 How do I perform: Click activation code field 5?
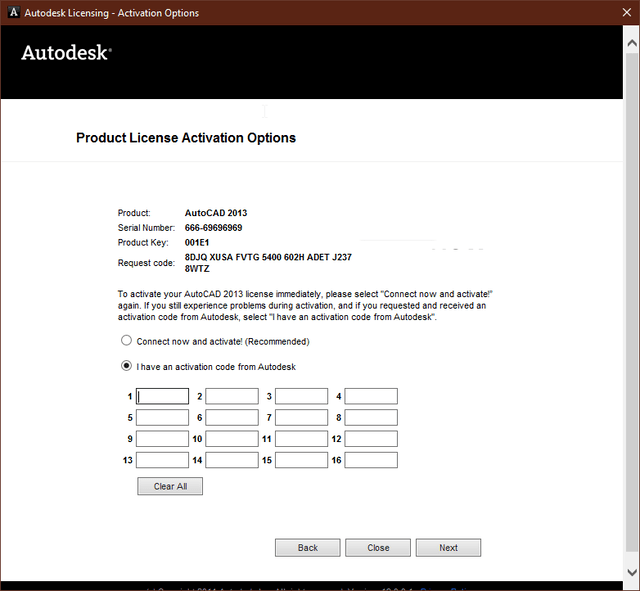162,418
